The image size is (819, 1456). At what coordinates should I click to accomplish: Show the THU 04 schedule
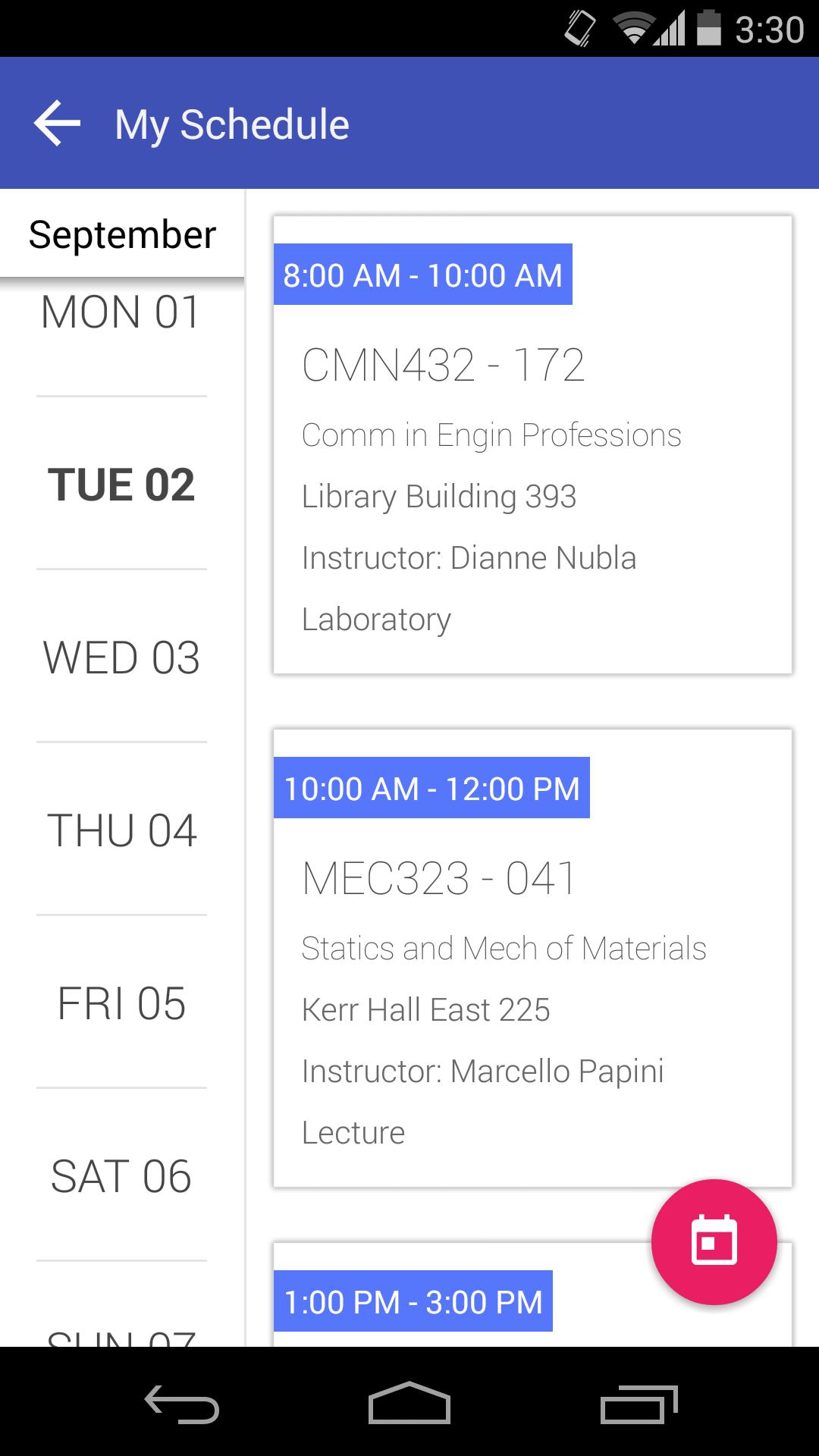[x=121, y=830]
